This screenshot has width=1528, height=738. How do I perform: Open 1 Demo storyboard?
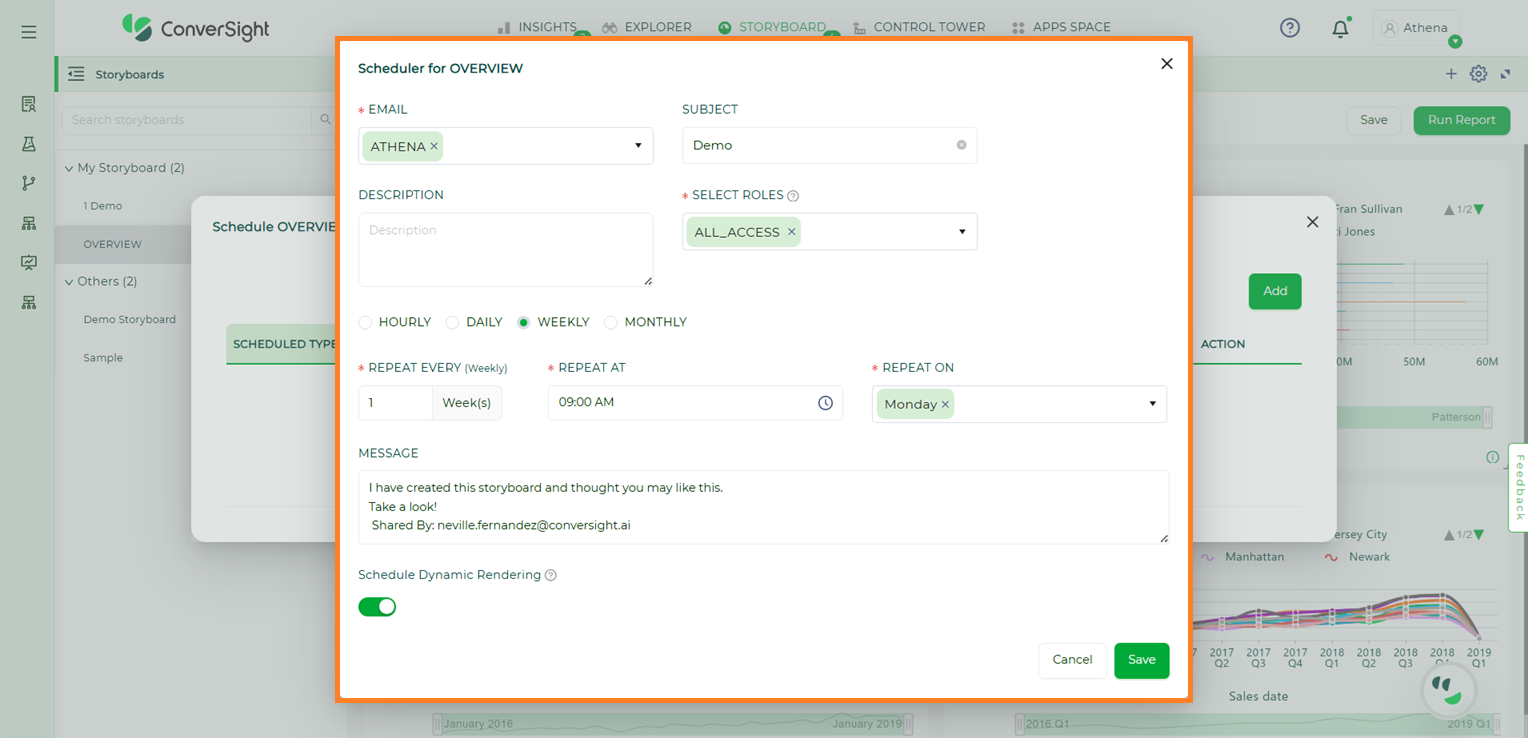[x=103, y=206]
